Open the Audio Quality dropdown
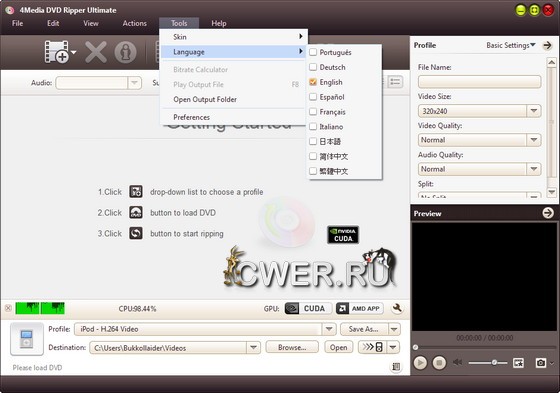The height and width of the screenshot is (393, 560). pos(534,169)
